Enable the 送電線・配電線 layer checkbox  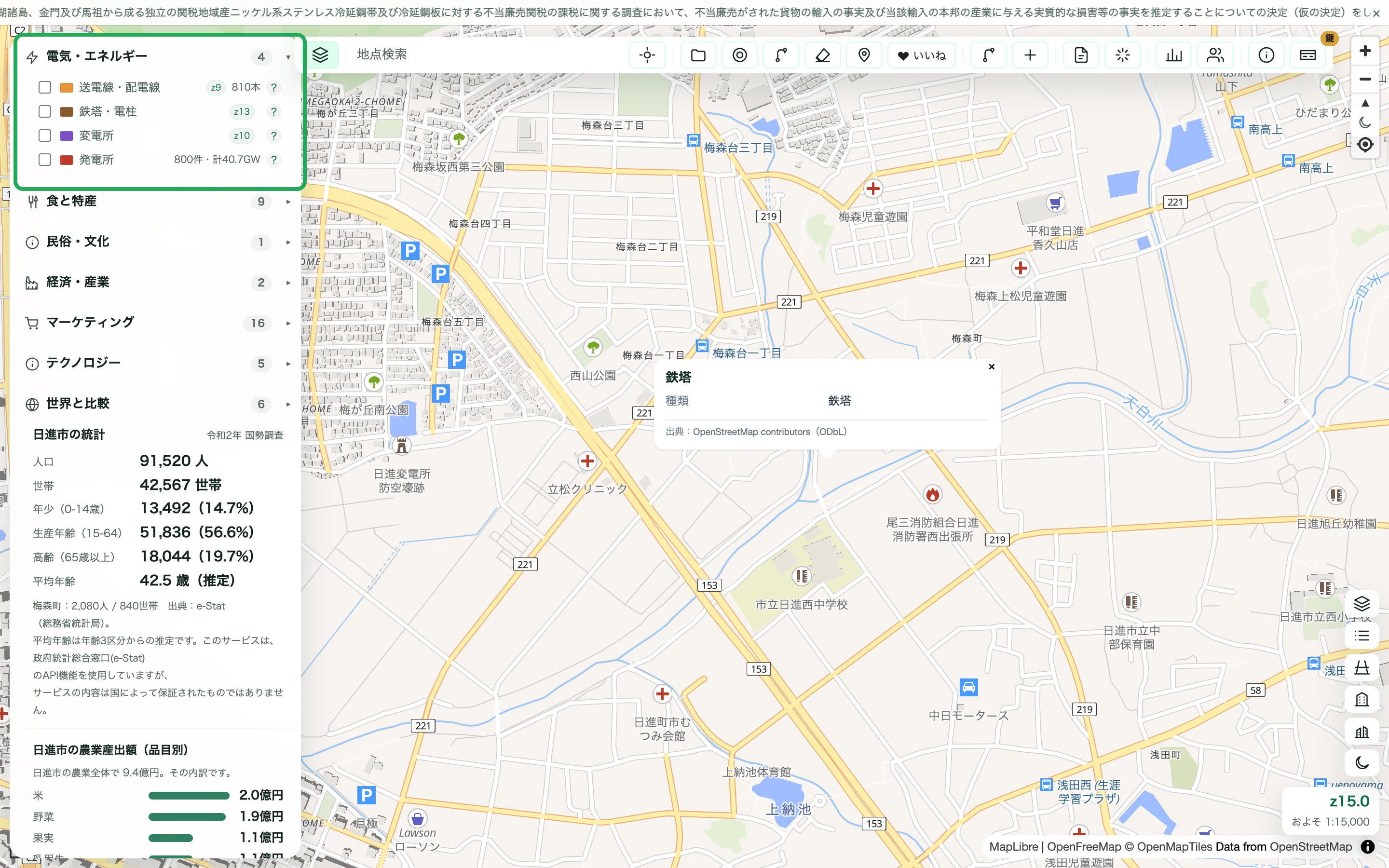pyautogui.click(x=45, y=87)
